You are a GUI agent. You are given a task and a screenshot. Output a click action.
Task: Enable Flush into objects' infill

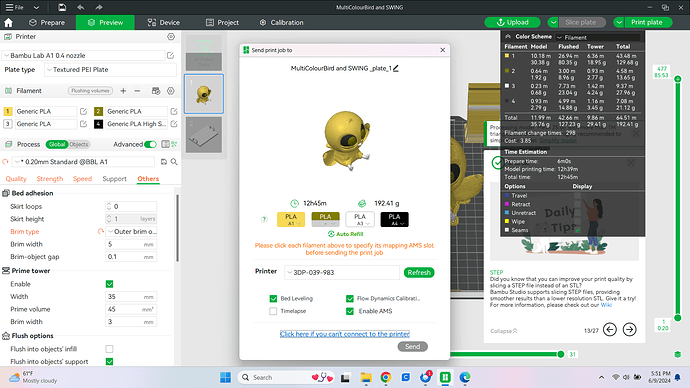(110, 349)
